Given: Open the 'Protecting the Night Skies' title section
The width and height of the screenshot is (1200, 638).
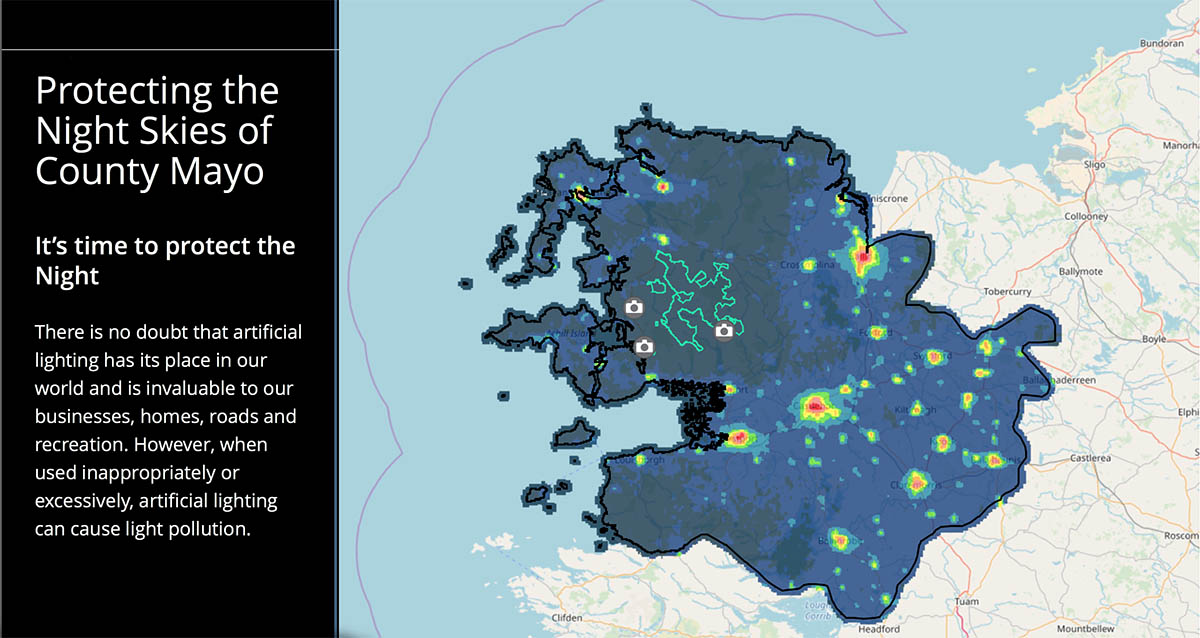Looking at the screenshot, I should point(157,130).
